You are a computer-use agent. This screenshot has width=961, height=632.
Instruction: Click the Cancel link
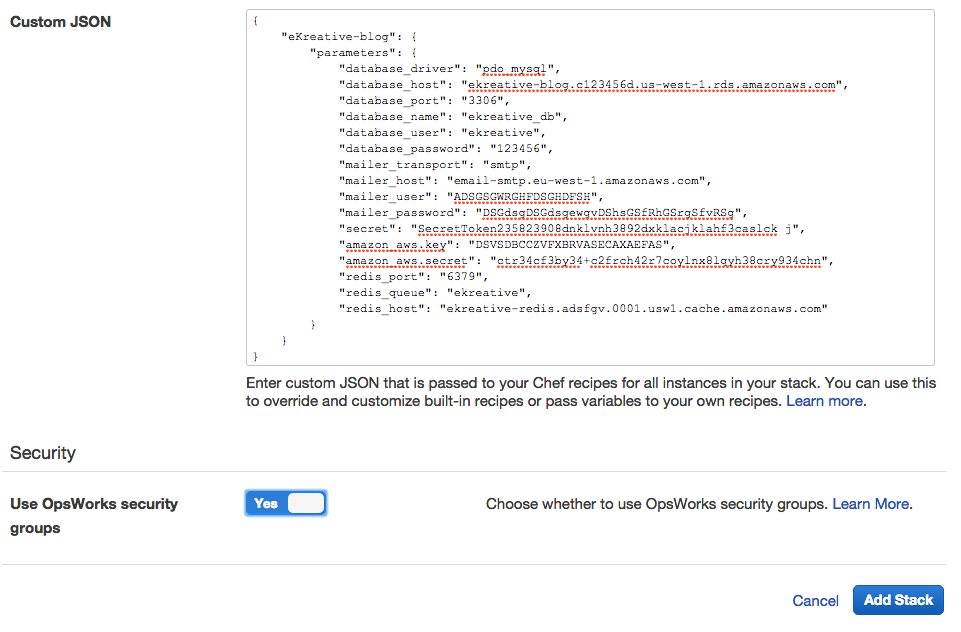[815, 601]
